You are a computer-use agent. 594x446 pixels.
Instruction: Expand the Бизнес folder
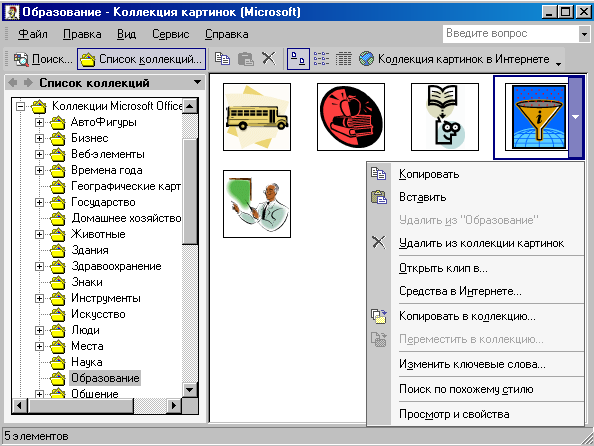[39, 138]
